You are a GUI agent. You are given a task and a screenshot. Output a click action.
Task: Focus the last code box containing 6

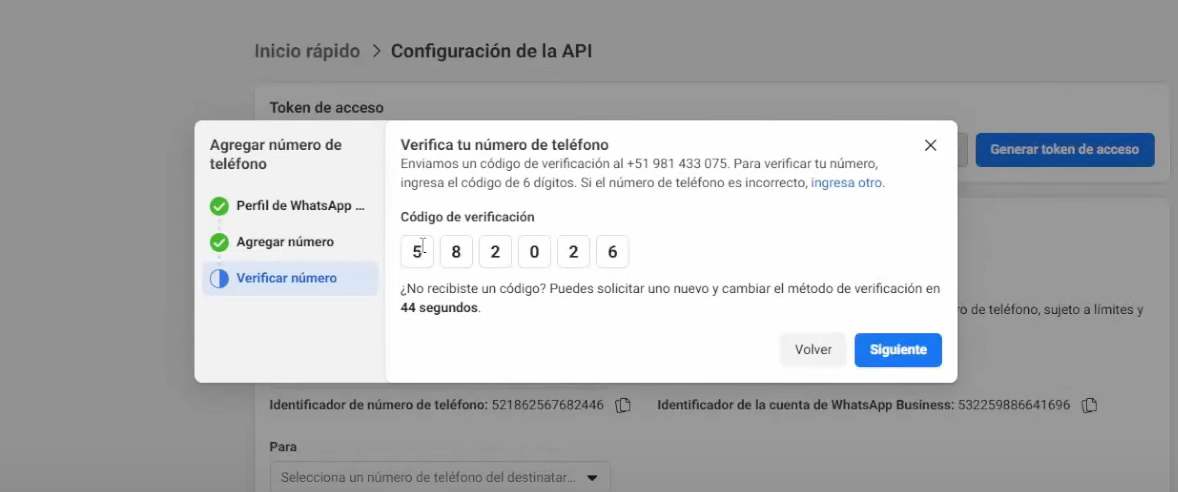[x=612, y=252]
